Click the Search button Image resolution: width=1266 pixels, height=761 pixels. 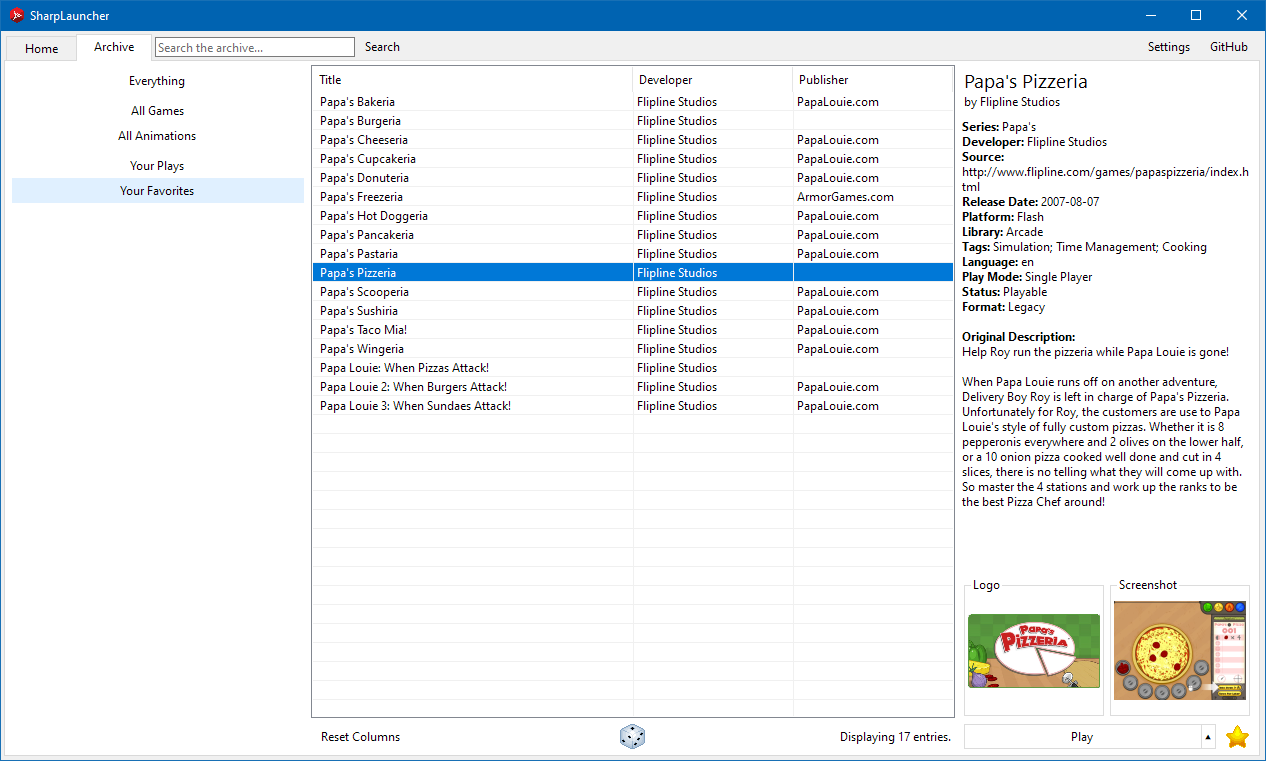(382, 47)
